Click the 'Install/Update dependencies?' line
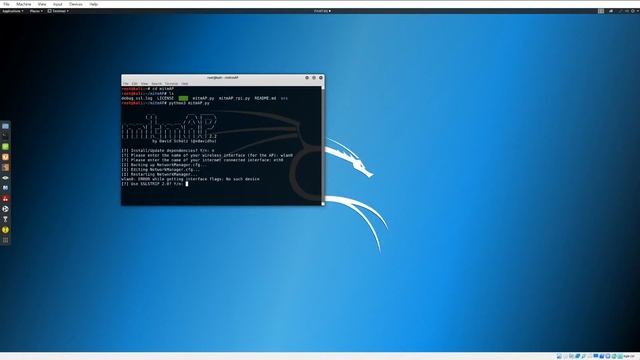 (x=168, y=151)
